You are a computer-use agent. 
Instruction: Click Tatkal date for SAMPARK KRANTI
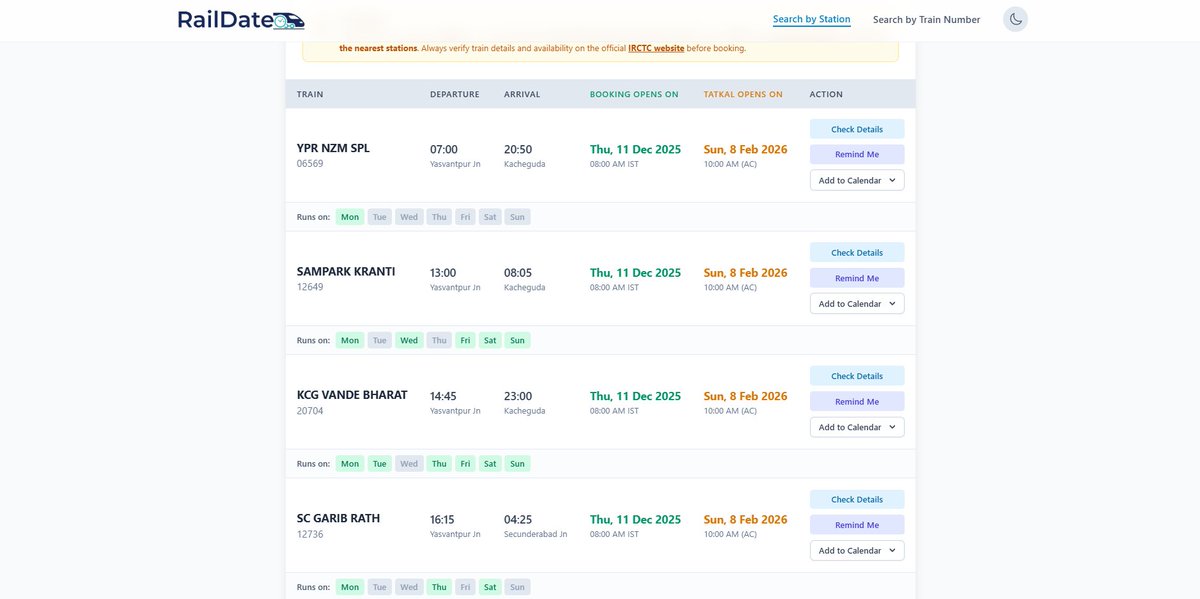[746, 273]
